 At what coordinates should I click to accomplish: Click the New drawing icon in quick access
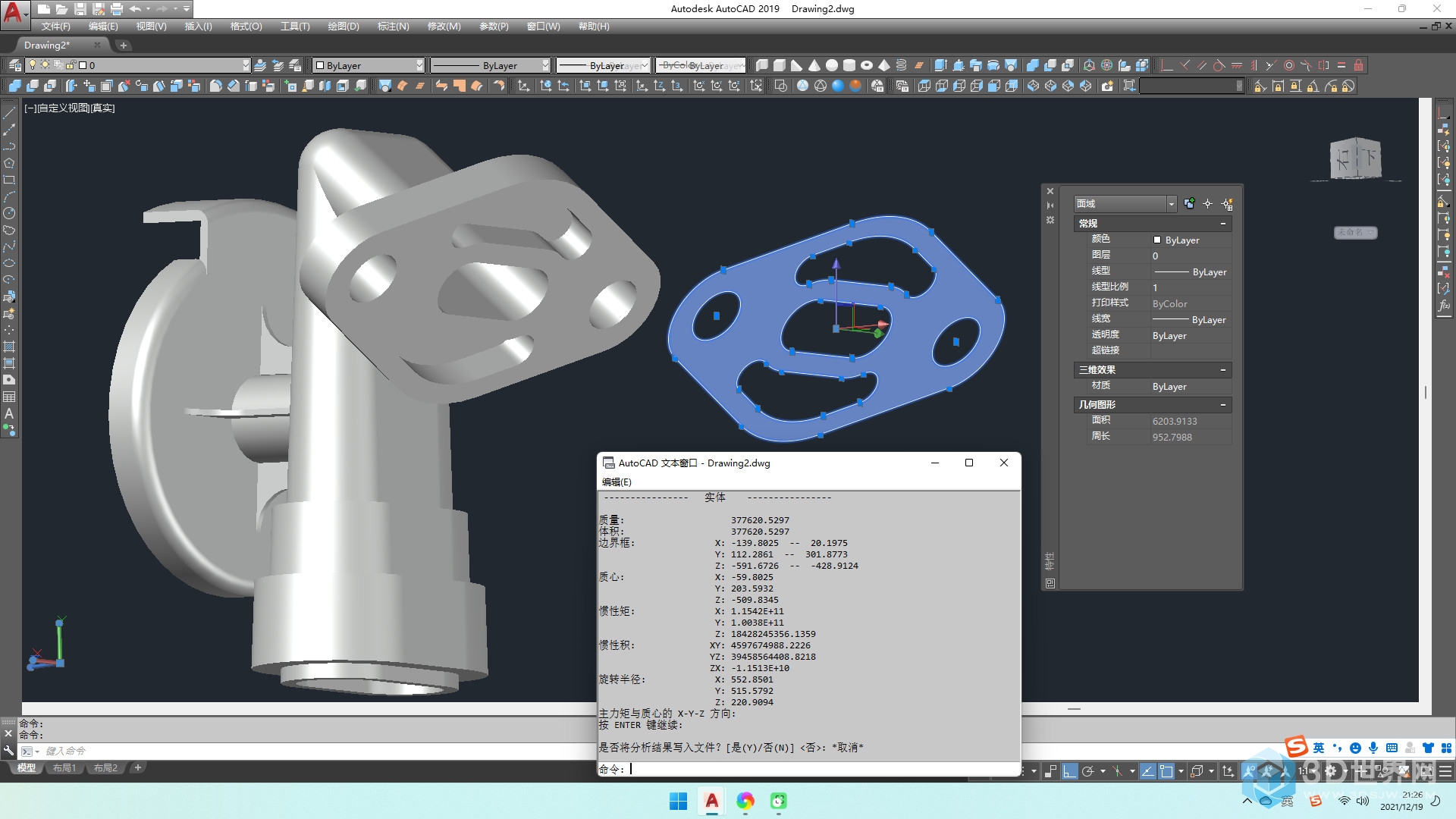click(x=43, y=9)
